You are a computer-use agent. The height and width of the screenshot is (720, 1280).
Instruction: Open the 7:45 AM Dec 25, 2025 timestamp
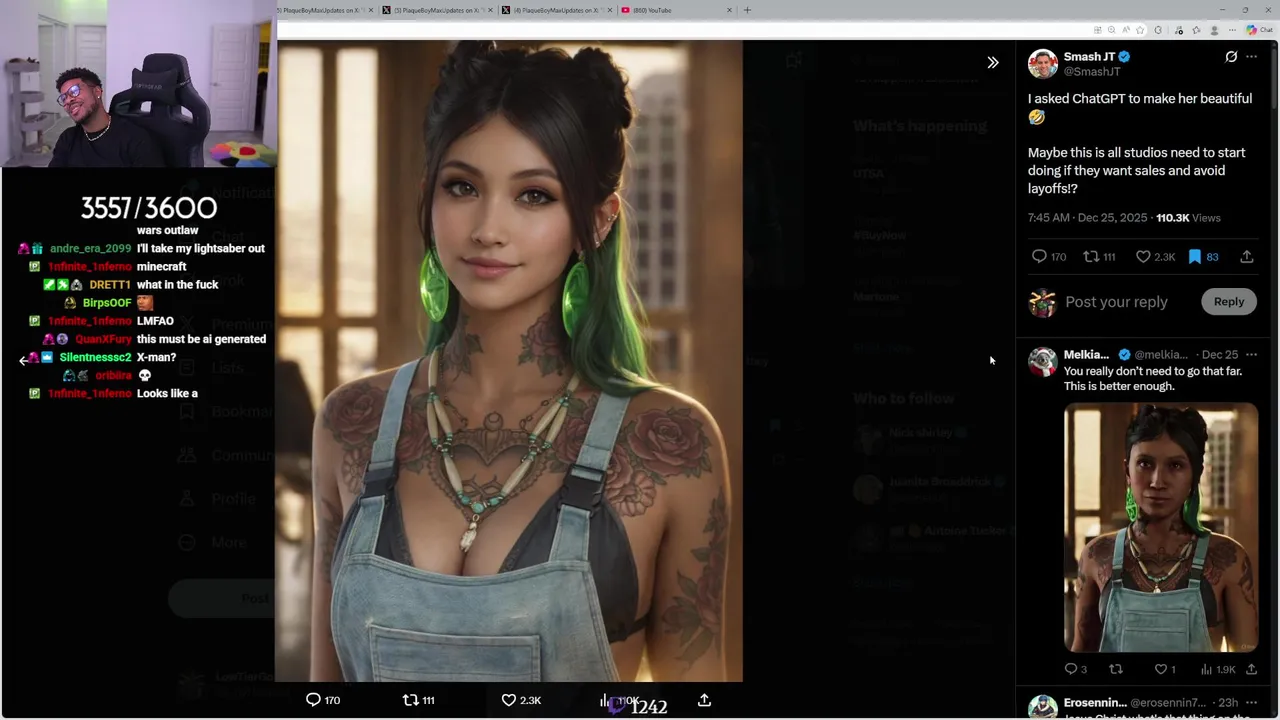[x=1088, y=218]
